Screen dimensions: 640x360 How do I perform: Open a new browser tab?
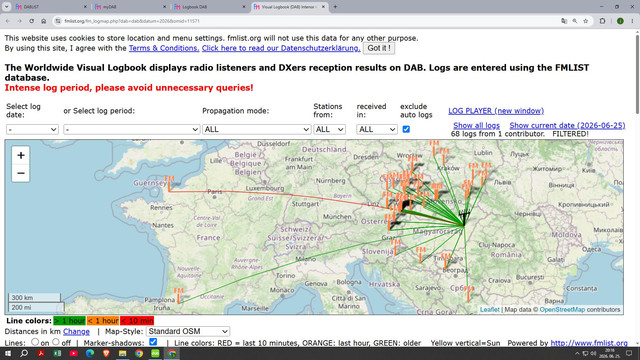335,7
